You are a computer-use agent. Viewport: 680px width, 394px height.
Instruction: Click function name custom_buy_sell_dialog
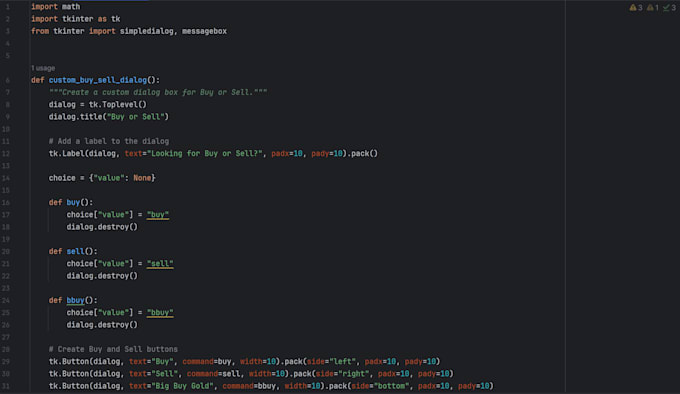click(x=98, y=80)
